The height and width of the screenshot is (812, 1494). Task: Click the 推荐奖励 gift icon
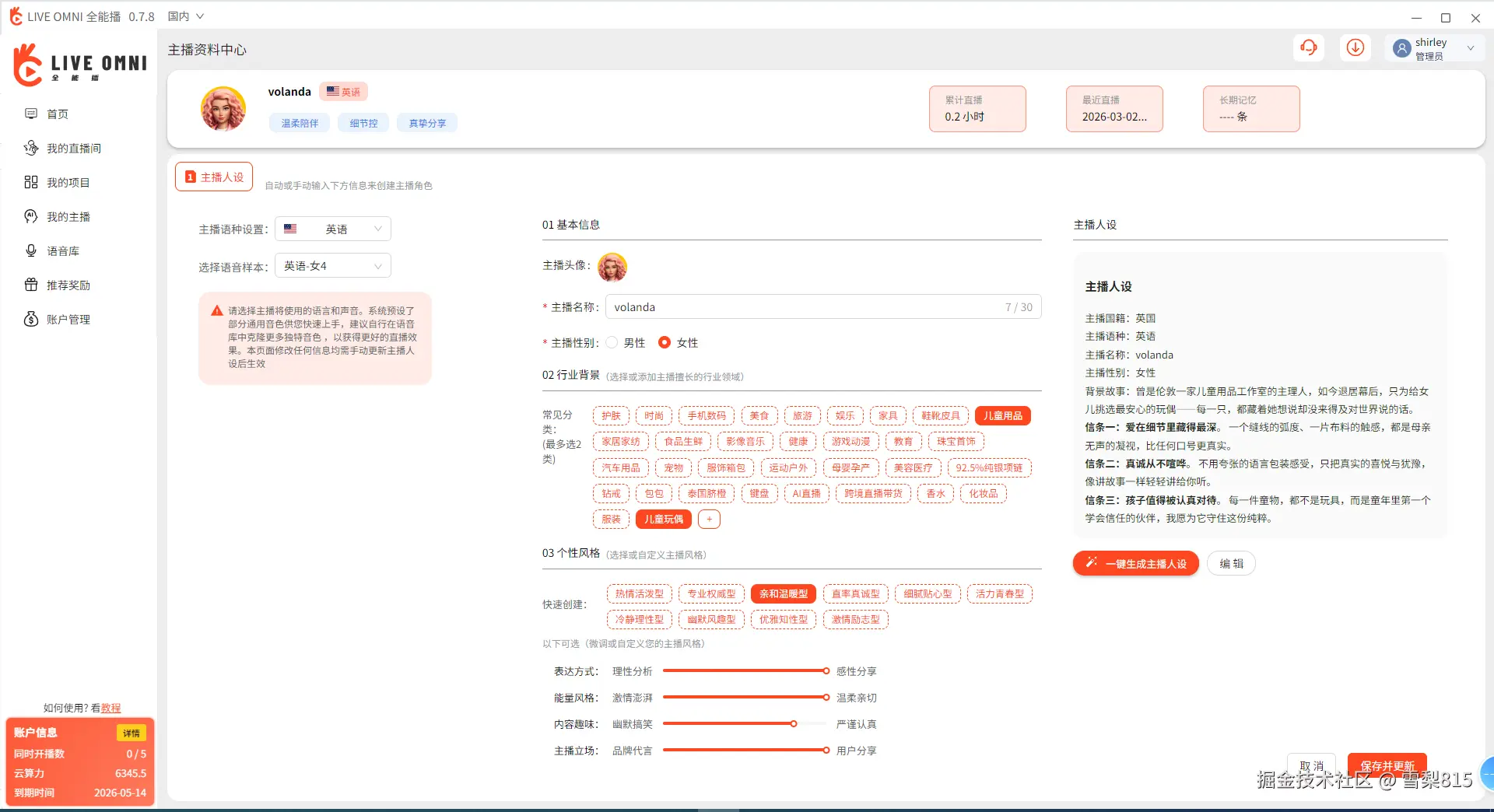point(31,285)
